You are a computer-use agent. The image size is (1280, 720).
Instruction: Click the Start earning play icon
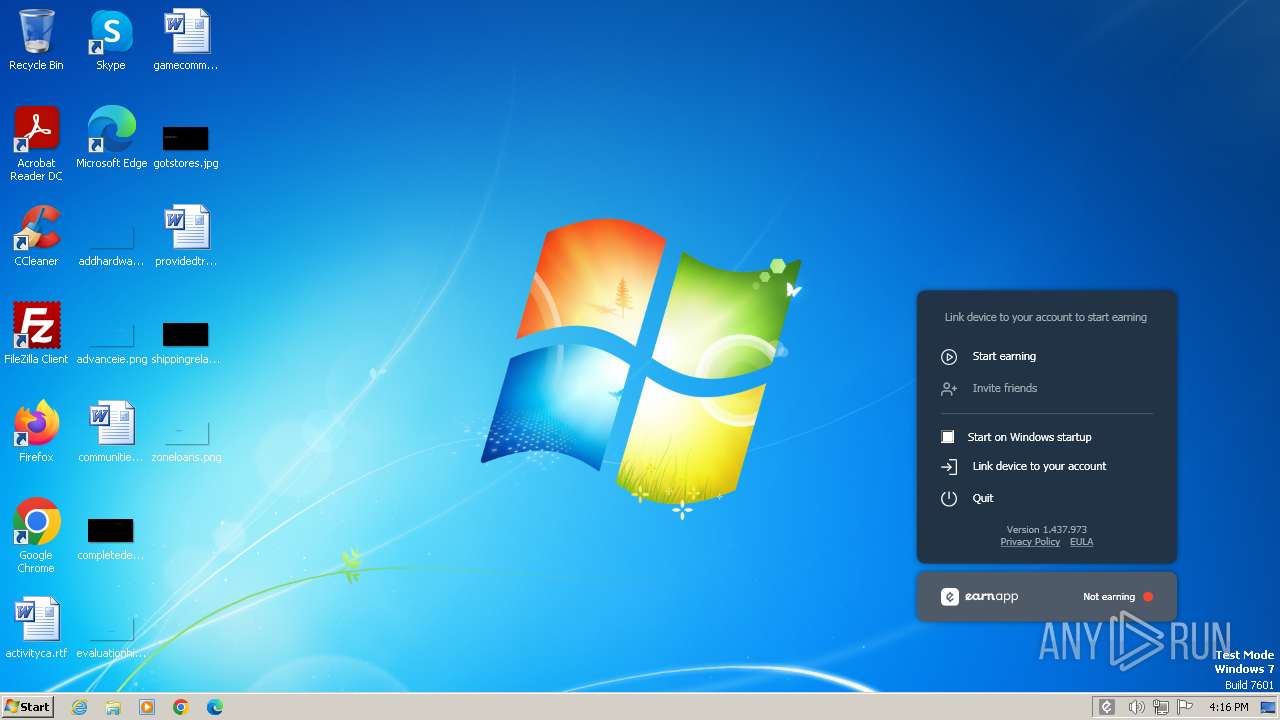coord(949,357)
